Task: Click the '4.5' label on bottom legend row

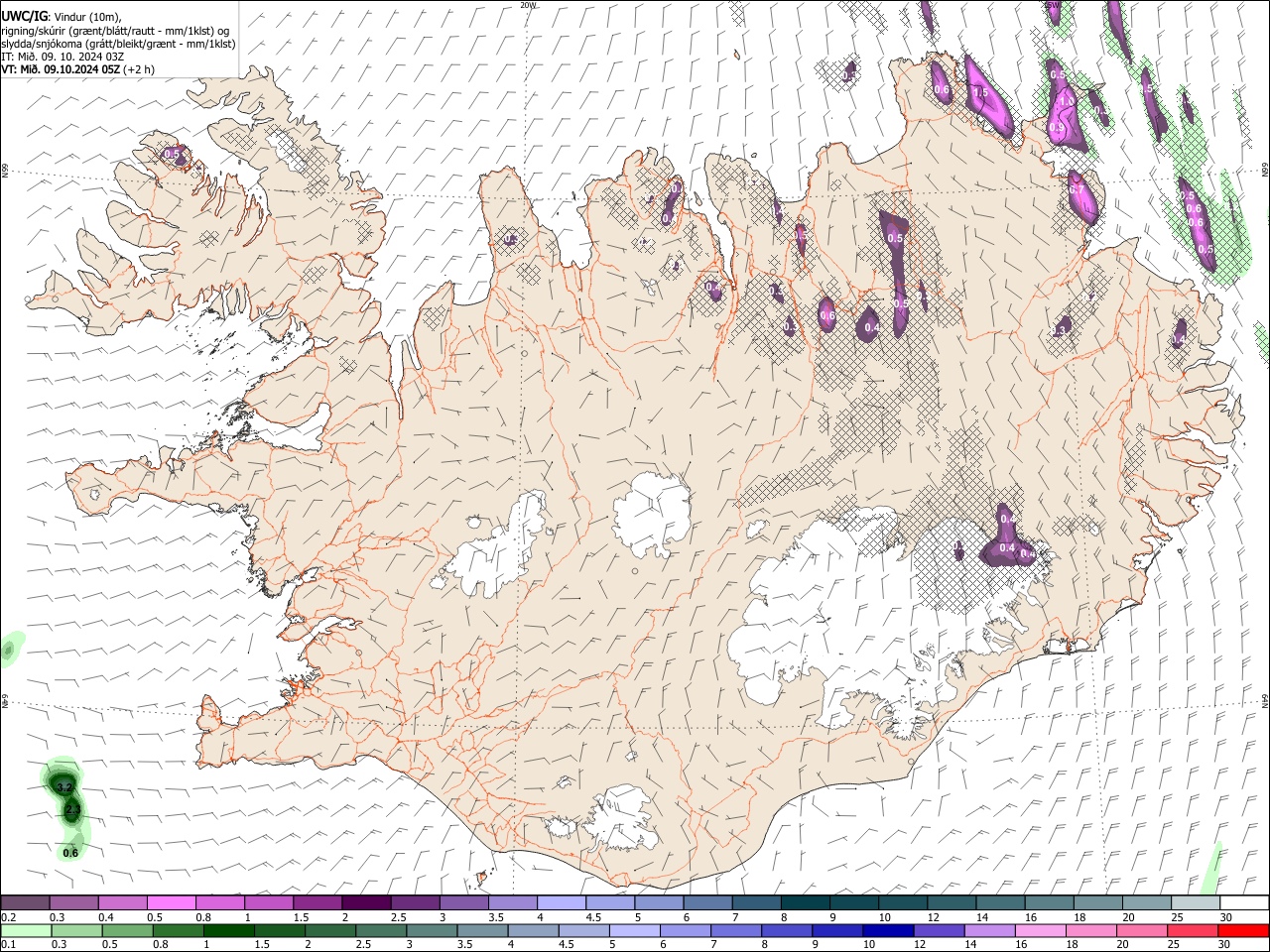Action: coord(567,944)
